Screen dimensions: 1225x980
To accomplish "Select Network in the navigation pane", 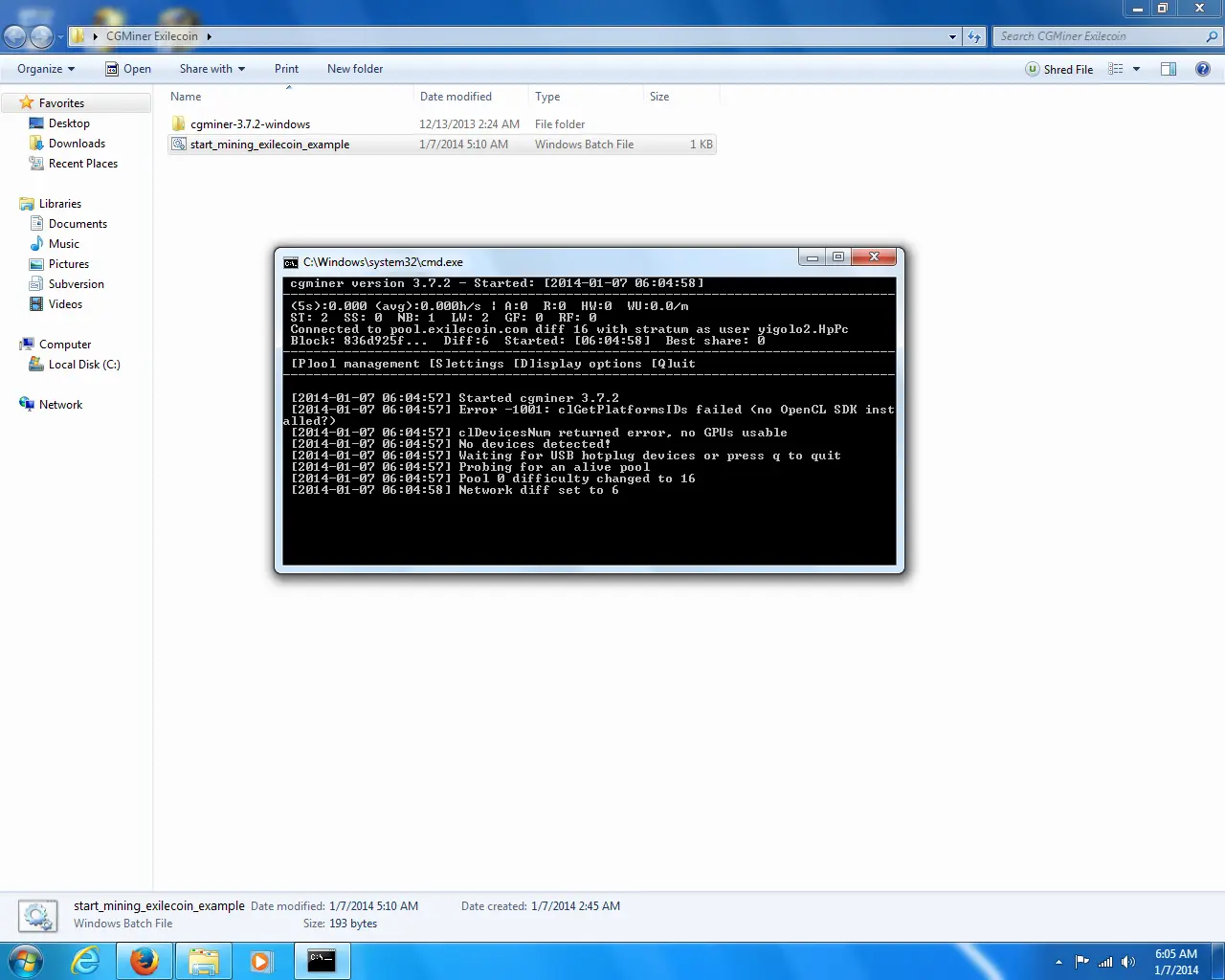I will pos(60,405).
